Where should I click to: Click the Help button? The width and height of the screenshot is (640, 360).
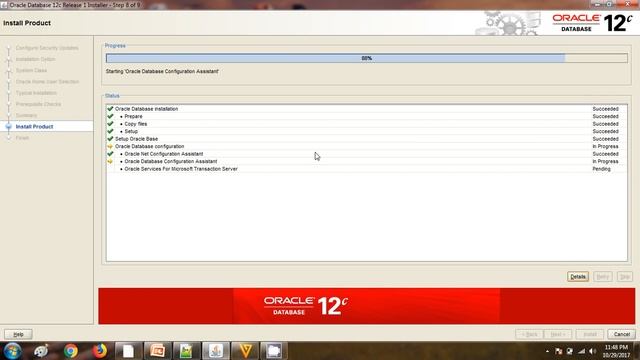18,334
